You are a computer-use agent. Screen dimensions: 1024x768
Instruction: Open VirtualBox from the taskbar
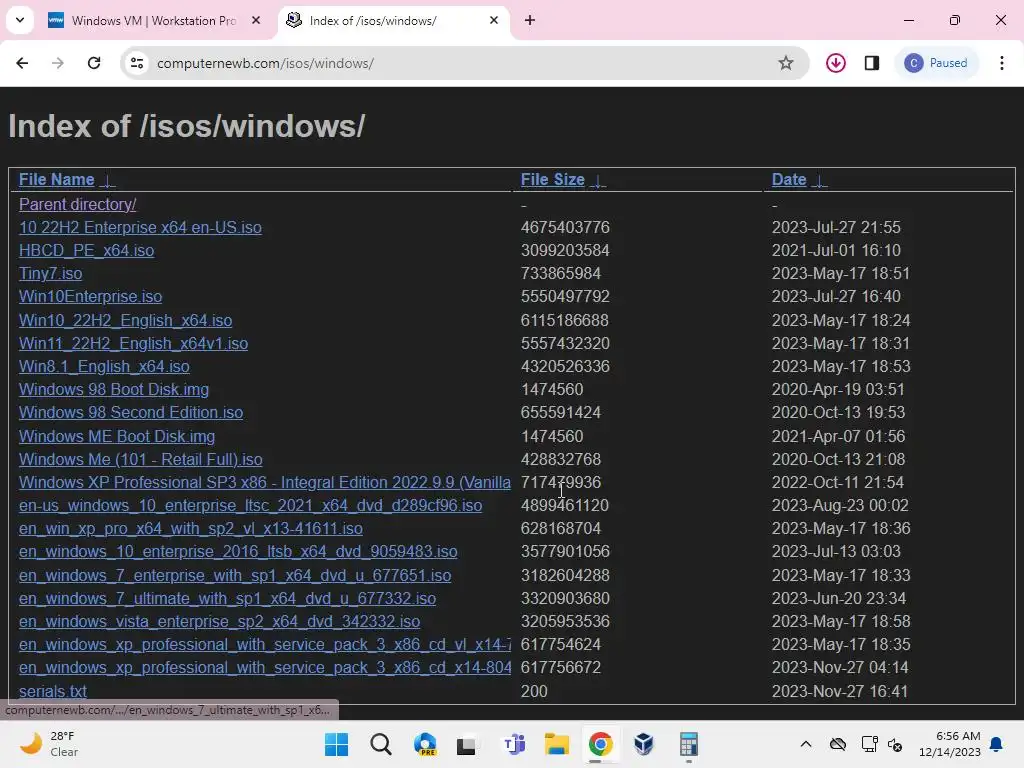pos(644,744)
